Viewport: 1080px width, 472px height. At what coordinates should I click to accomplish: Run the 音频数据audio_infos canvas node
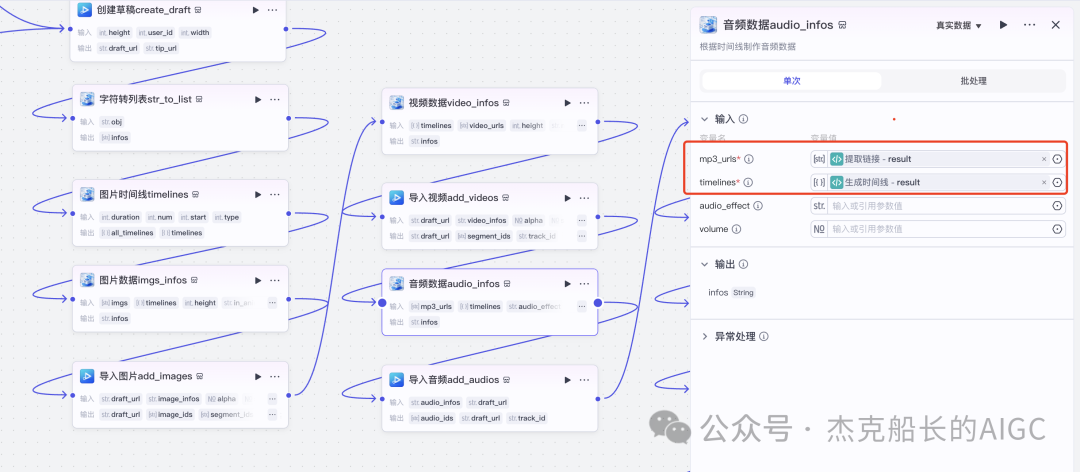568,283
